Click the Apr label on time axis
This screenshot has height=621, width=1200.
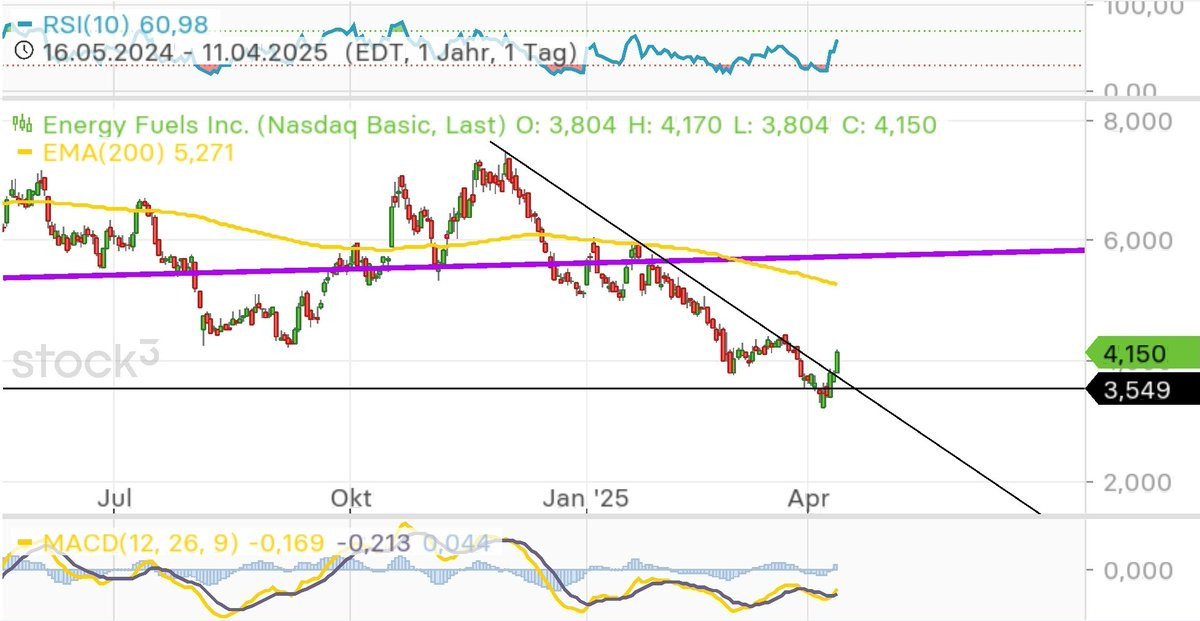(807, 497)
